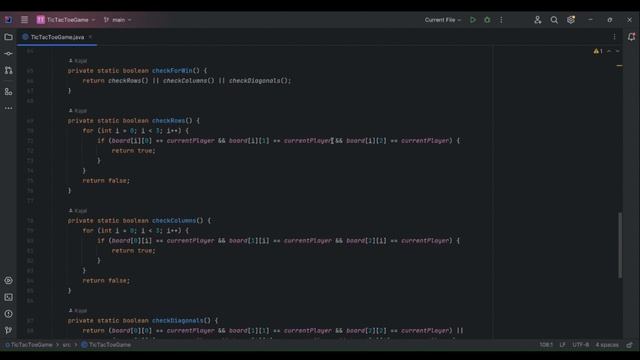Click the author hint above checkDiagonals
Image resolution: width=640 pixels, height=360 pixels.
point(78,311)
